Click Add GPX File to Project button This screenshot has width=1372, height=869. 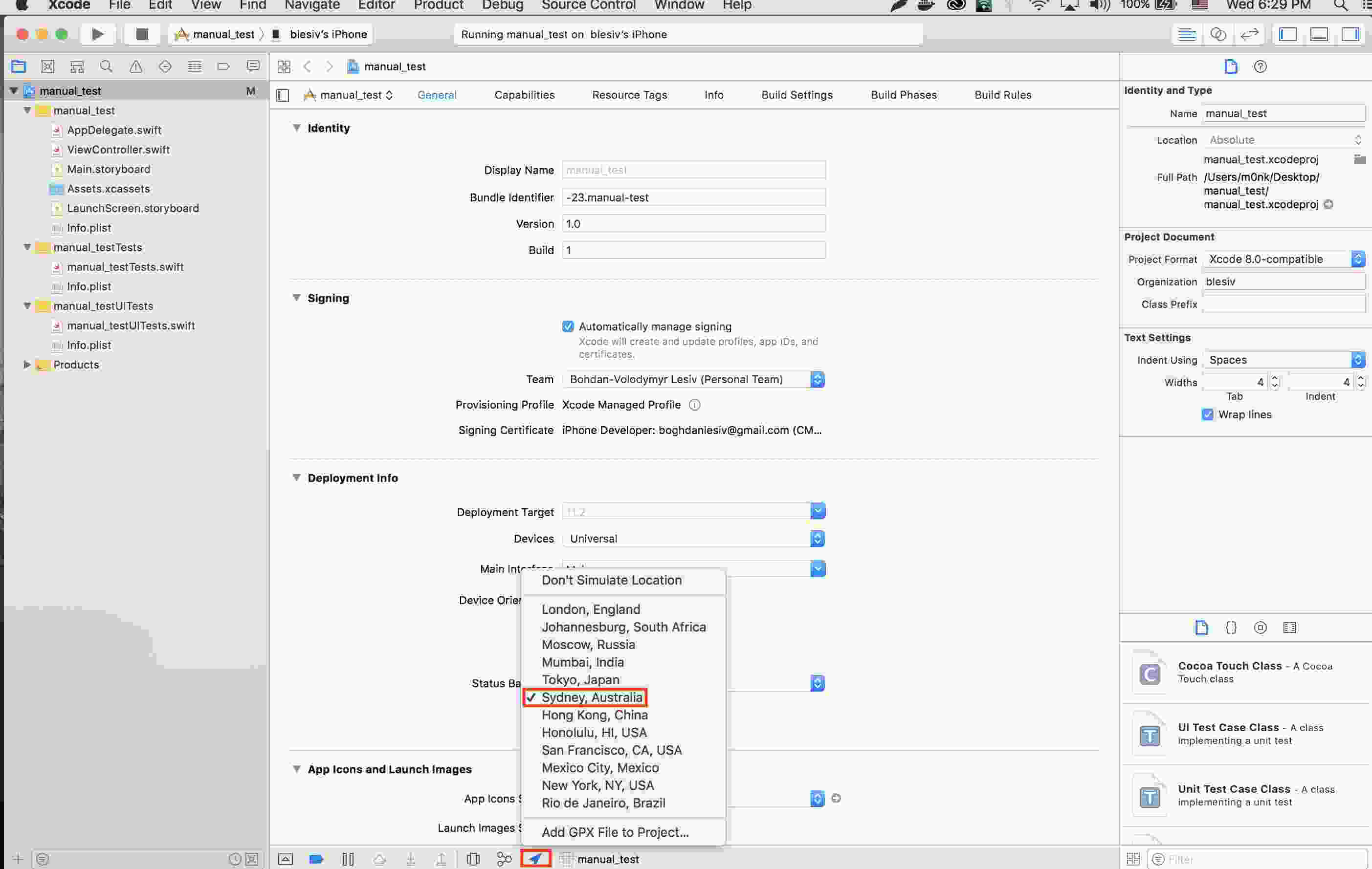(615, 831)
